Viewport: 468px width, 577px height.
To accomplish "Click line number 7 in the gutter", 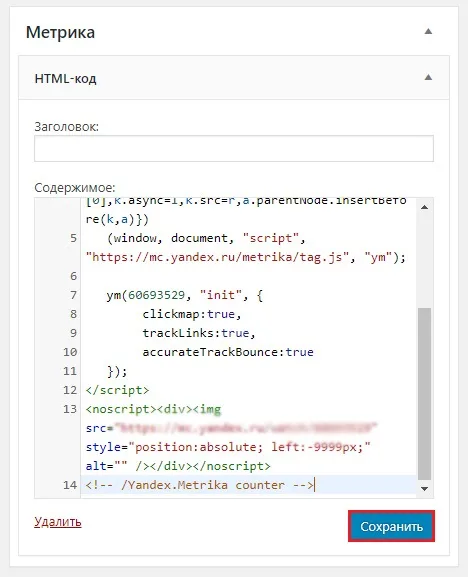I will click(x=74, y=295).
